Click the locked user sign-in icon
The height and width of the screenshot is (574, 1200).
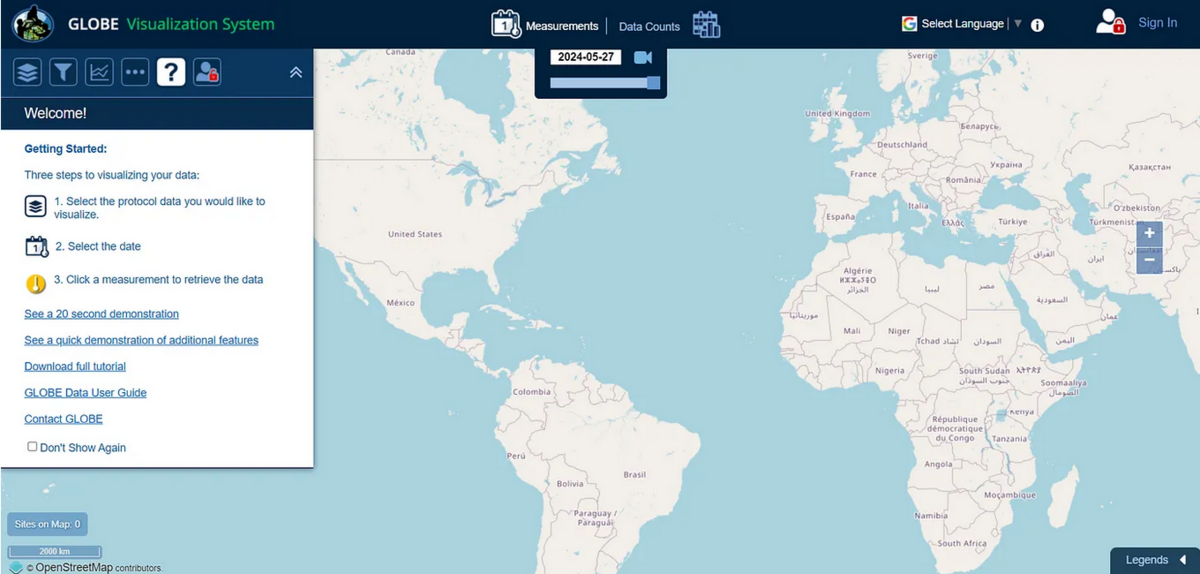[1110, 22]
